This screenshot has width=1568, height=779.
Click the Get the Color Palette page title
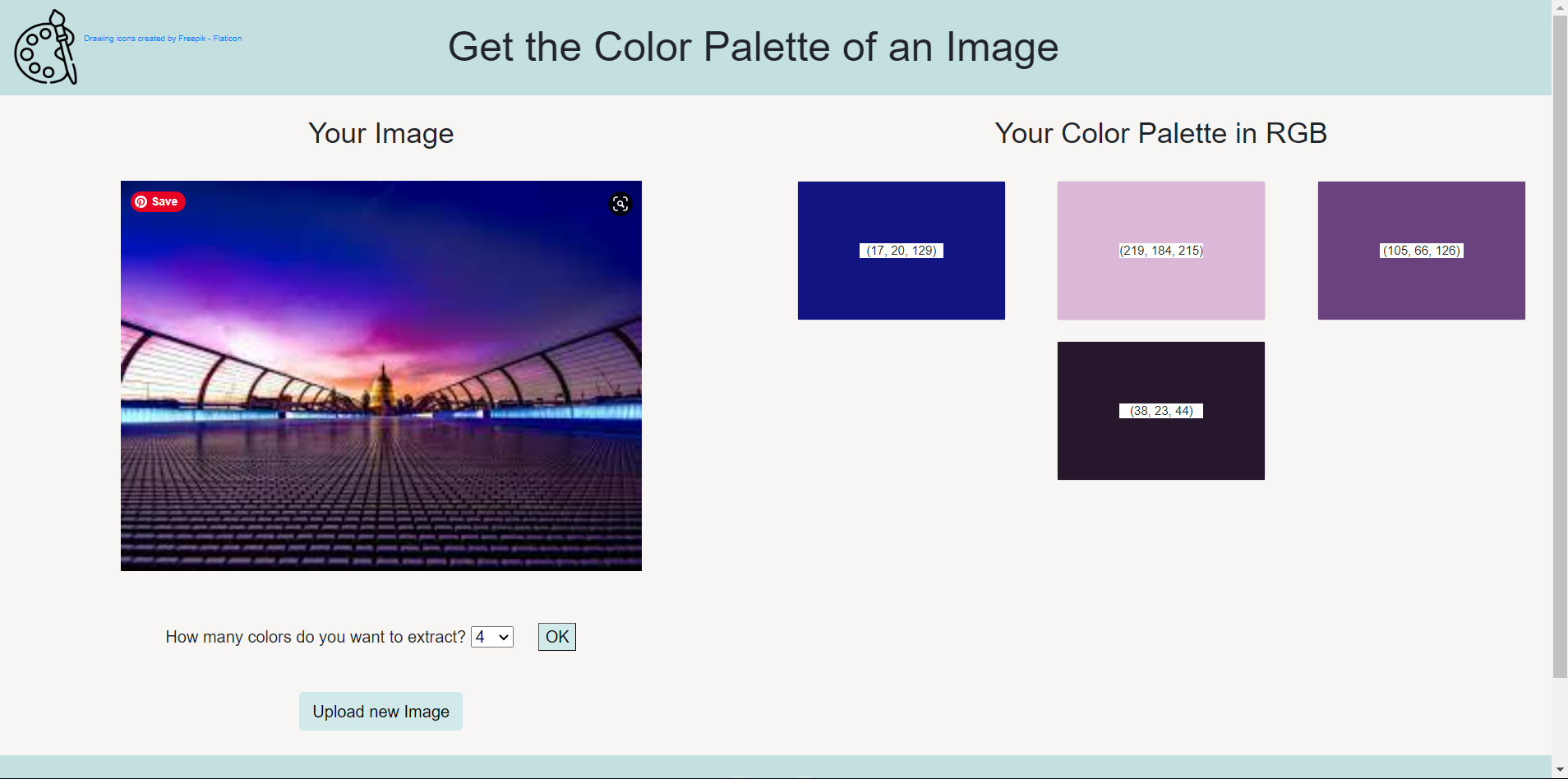[752, 47]
